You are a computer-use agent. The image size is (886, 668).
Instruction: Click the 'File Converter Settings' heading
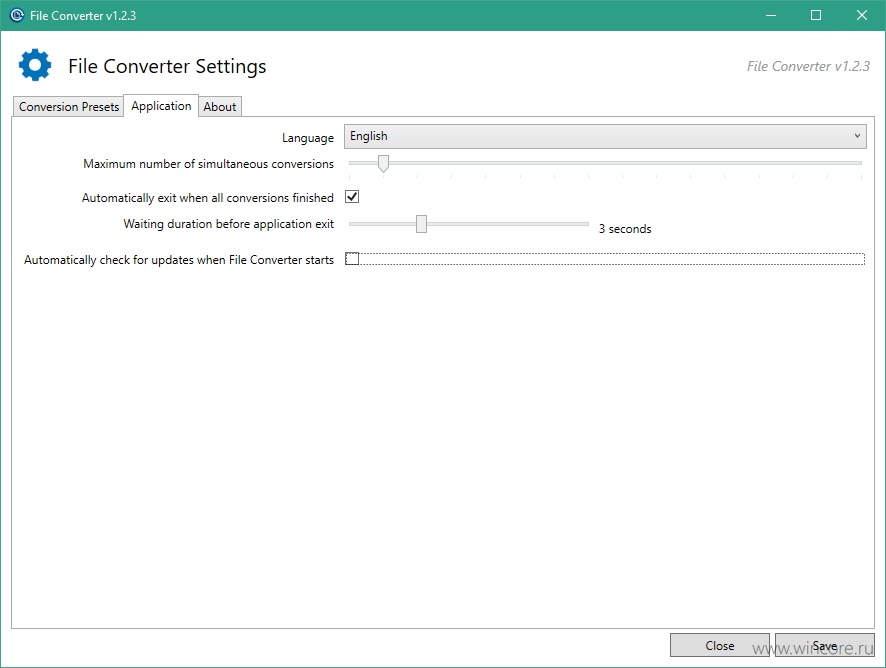tap(167, 66)
